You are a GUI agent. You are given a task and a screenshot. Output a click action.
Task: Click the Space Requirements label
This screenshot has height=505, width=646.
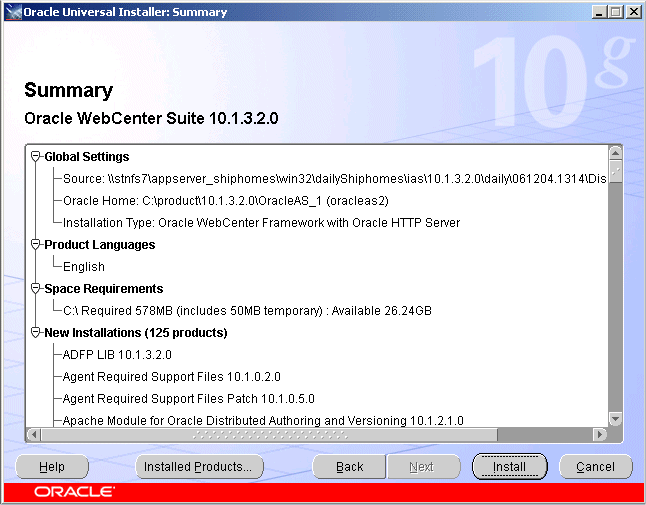(104, 289)
